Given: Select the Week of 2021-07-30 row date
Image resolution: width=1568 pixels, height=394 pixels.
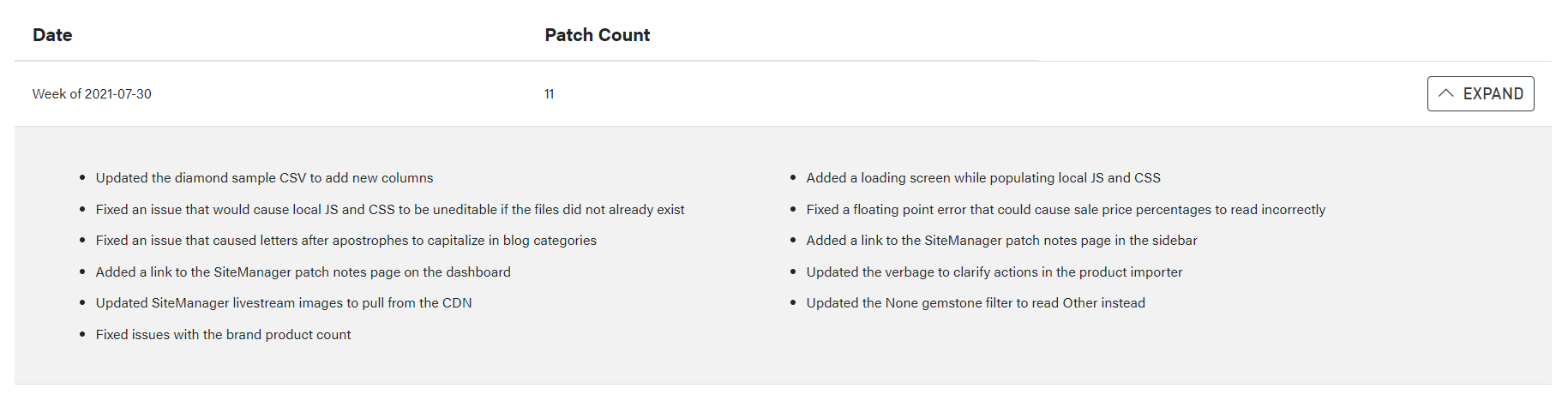Looking at the screenshot, I should pos(92,94).
